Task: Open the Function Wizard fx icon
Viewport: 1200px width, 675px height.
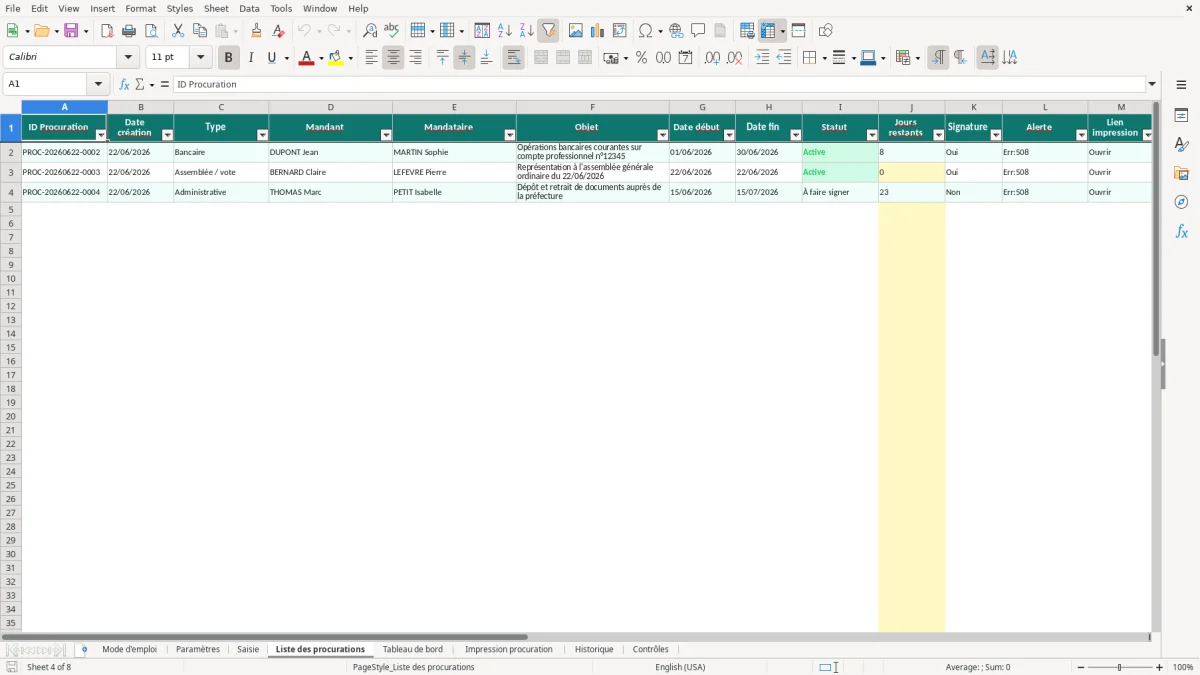Action: (x=124, y=85)
